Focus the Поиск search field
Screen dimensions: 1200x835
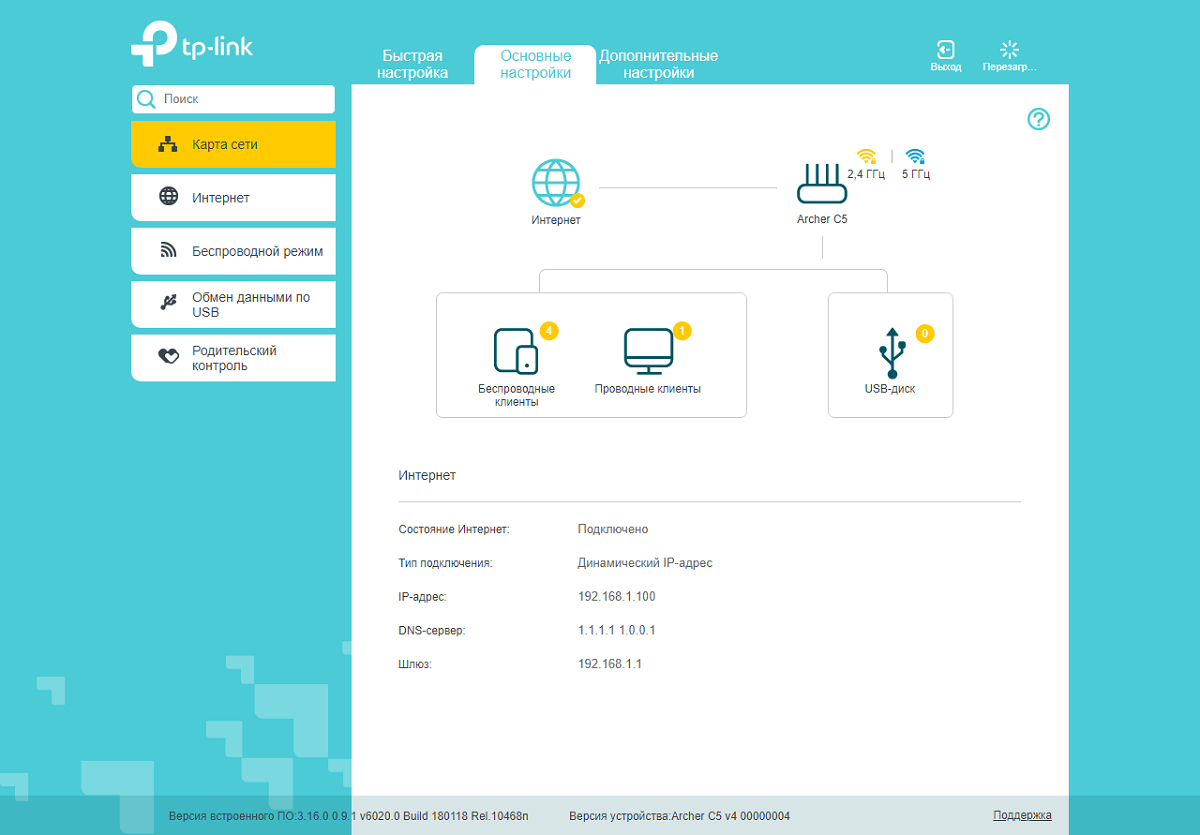(233, 99)
